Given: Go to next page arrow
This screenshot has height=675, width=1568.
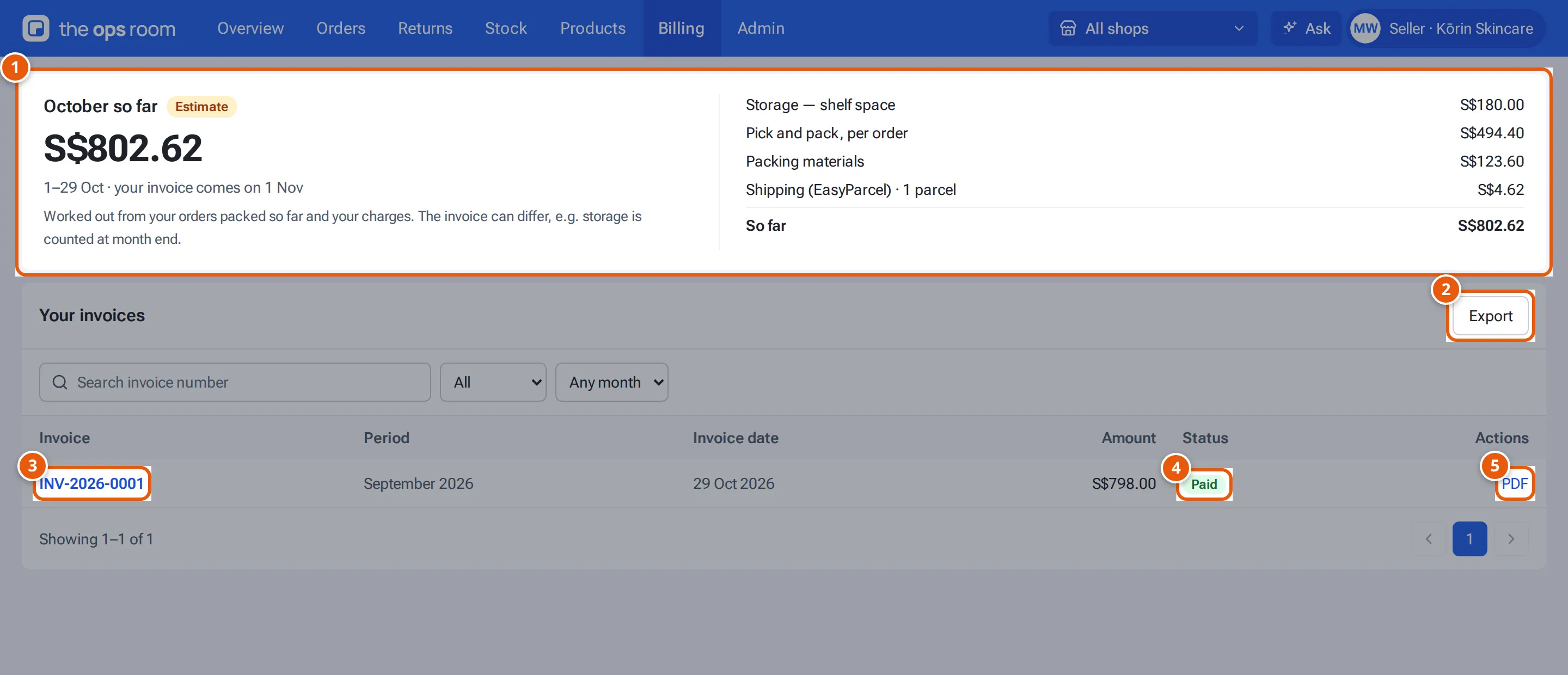Looking at the screenshot, I should 1511,539.
